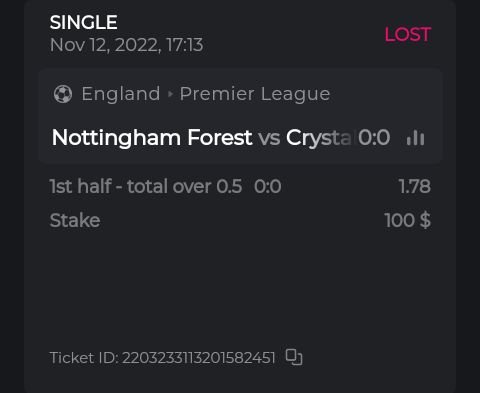Click the Nov 12, 2022, 17:13 timestamp
This screenshot has height=393, width=480.
click(126, 45)
